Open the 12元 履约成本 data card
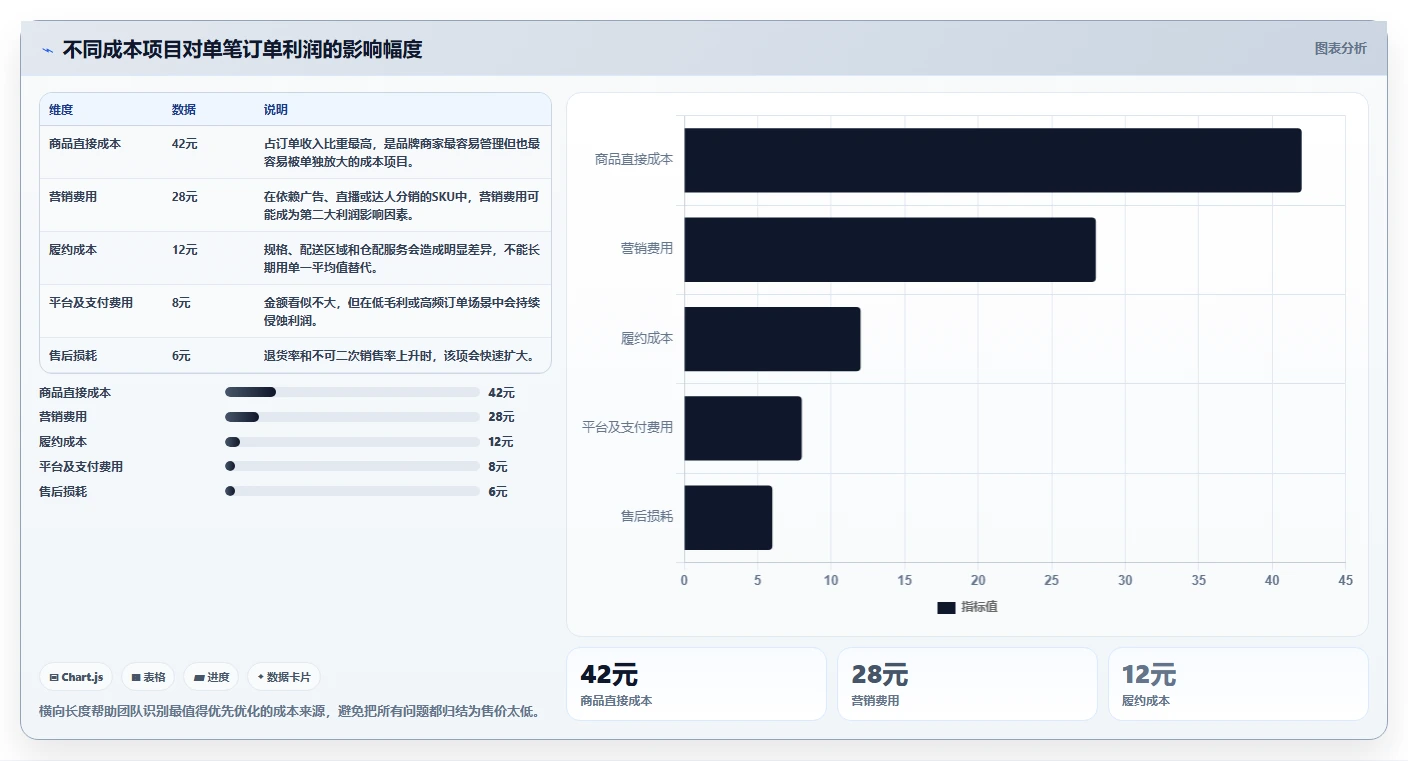 click(1238, 684)
